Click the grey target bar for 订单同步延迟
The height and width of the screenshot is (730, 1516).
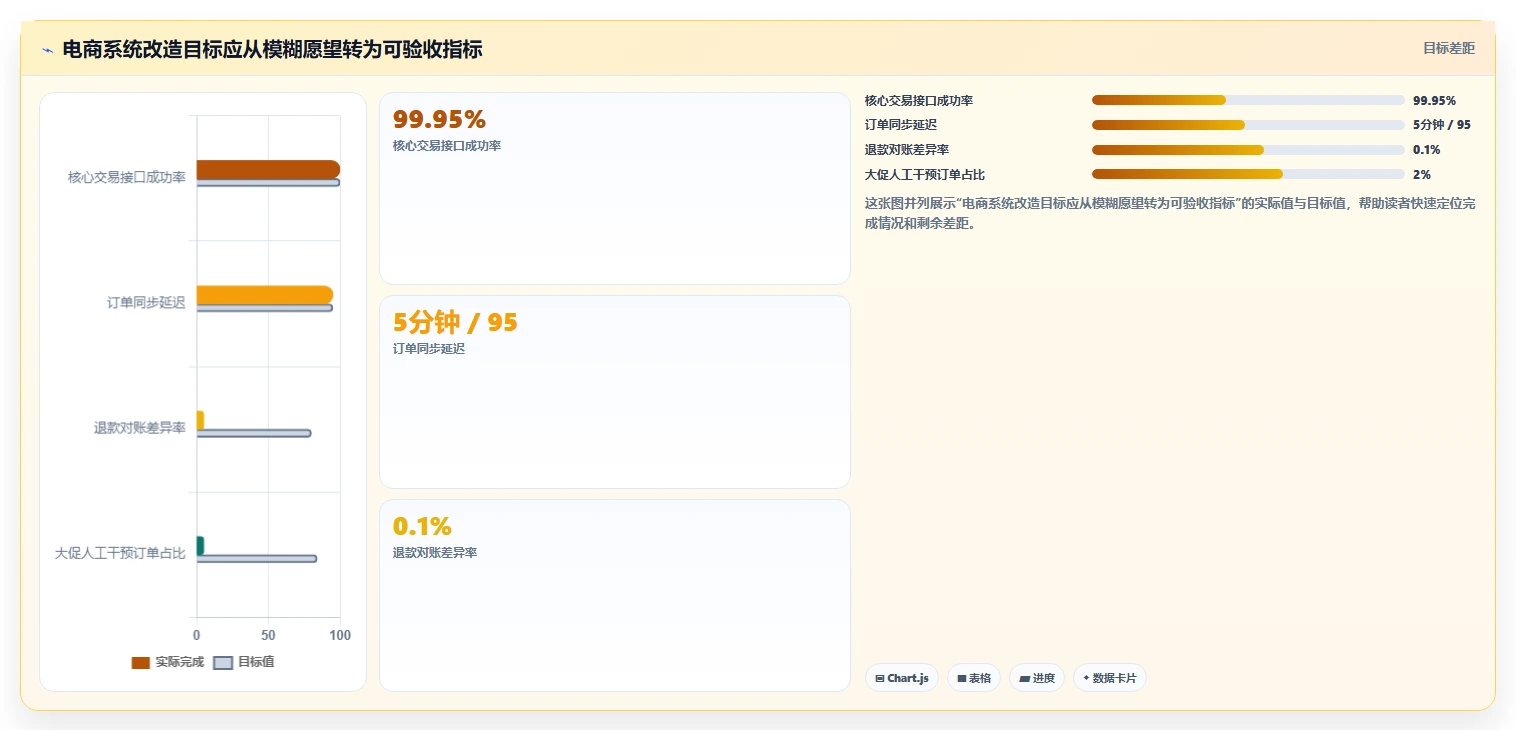click(265, 308)
